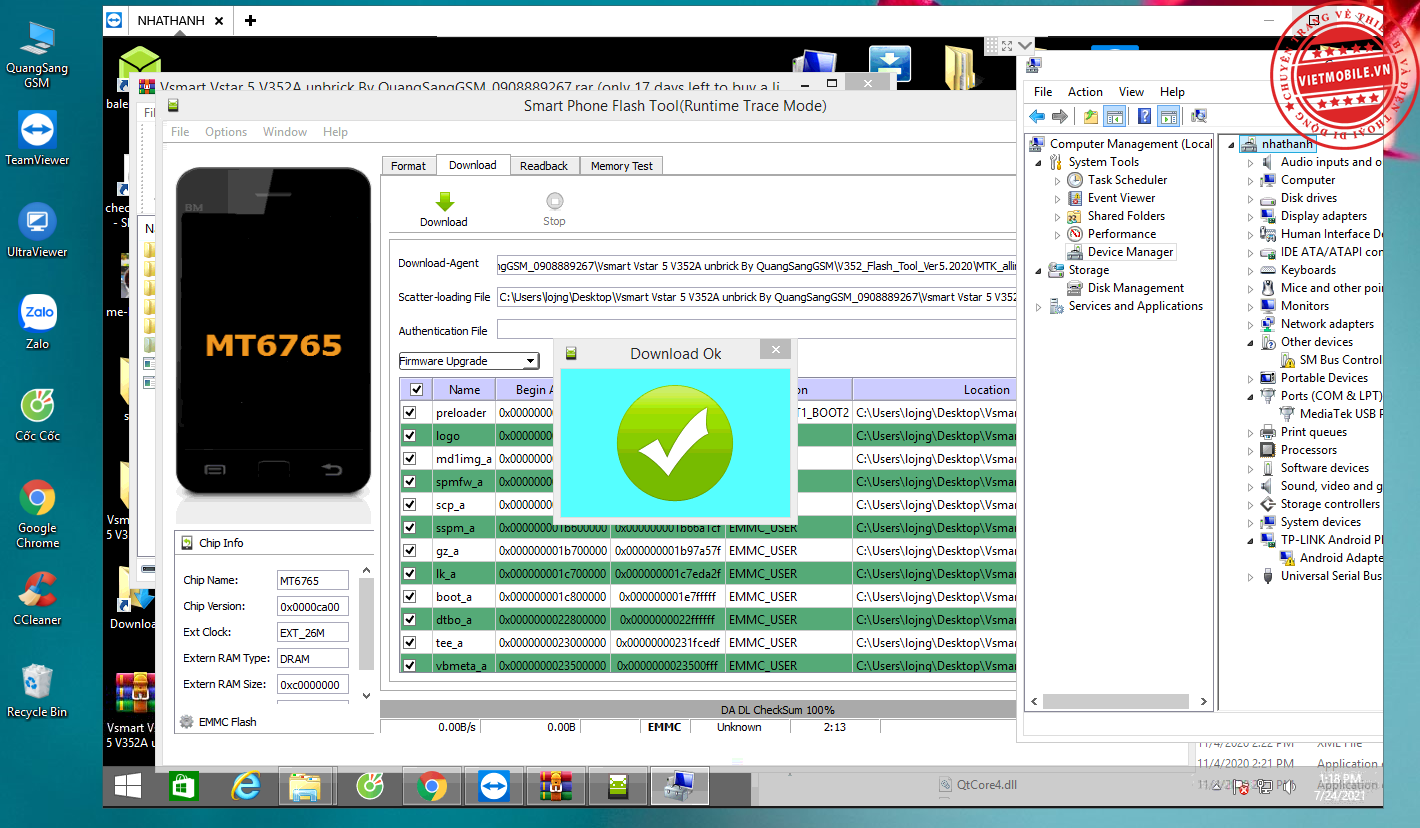Expand Services and Applications node
This screenshot has height=828, width=1420.
(x=1038, y=306)
